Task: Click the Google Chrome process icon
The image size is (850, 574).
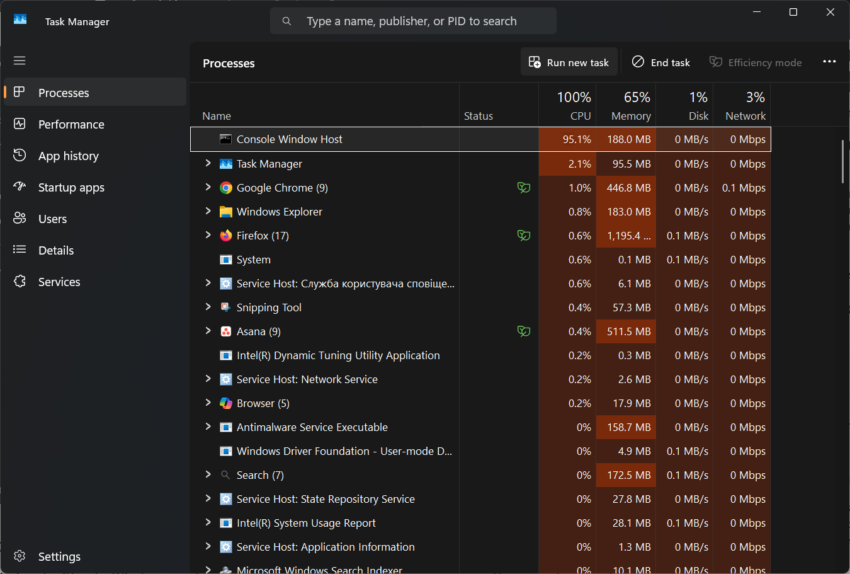Action: coord(226,188)
